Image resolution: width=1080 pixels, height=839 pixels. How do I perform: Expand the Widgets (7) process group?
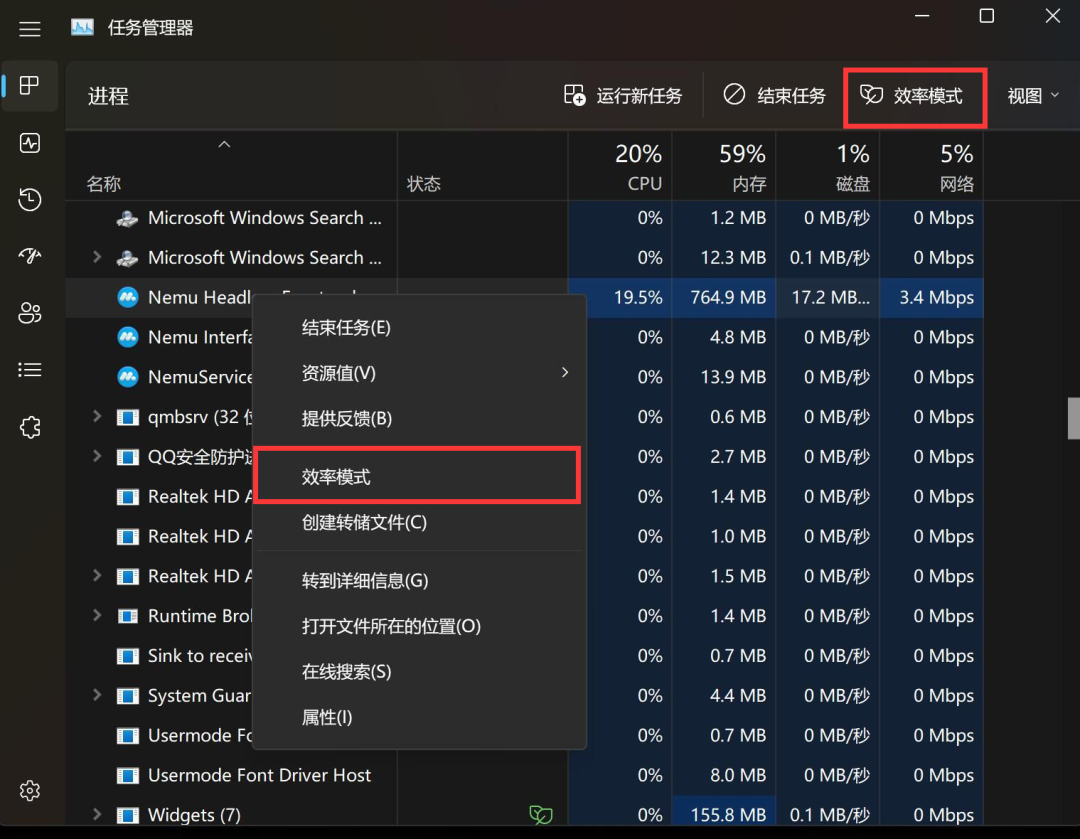tap(96, 815)
